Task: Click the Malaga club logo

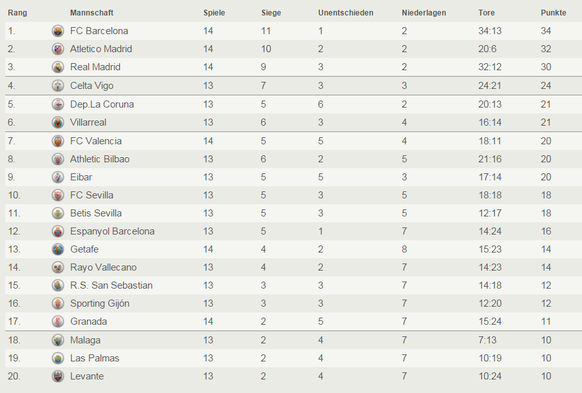Action: 58,340
